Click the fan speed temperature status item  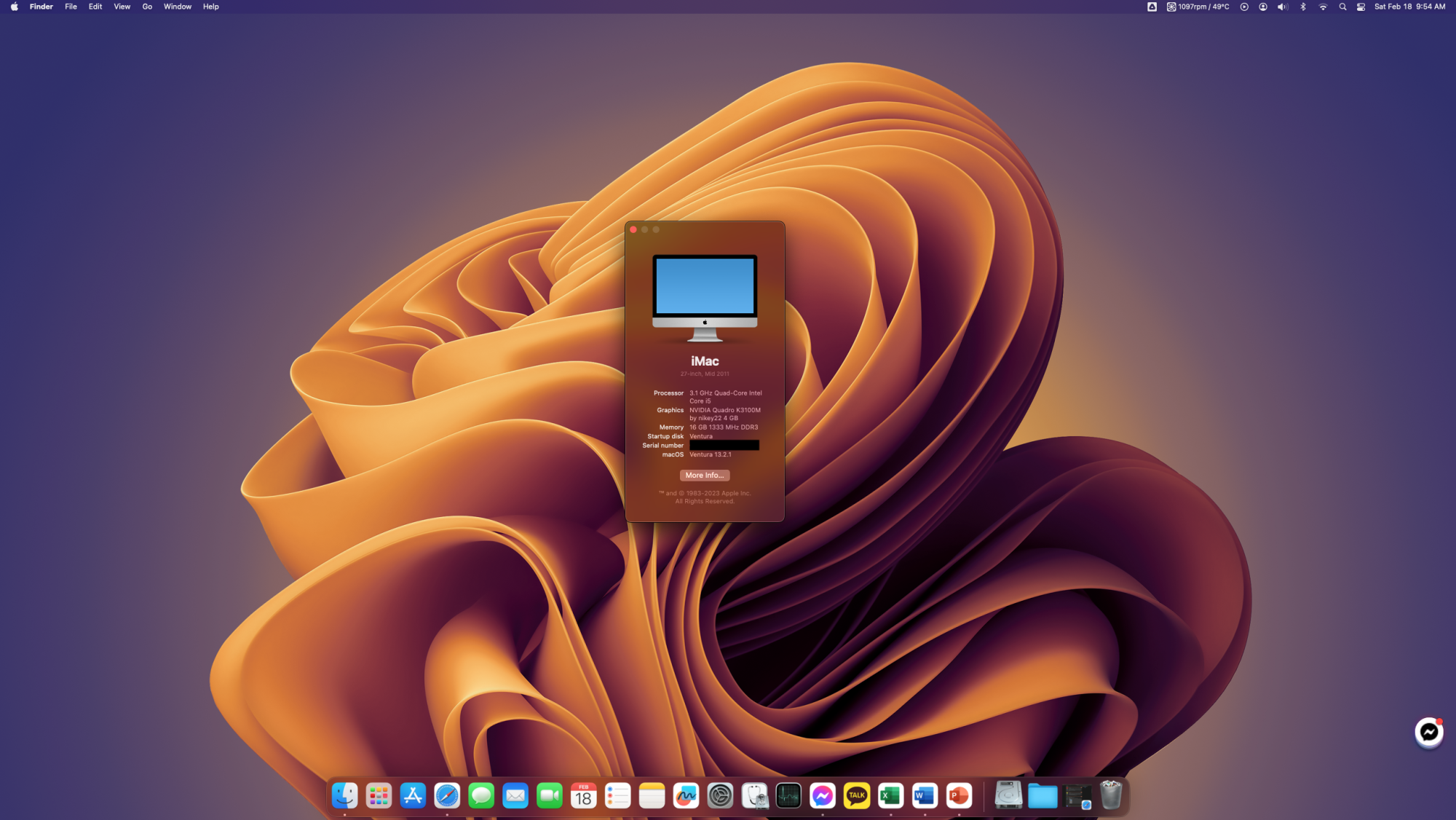tap(1198, 7)
